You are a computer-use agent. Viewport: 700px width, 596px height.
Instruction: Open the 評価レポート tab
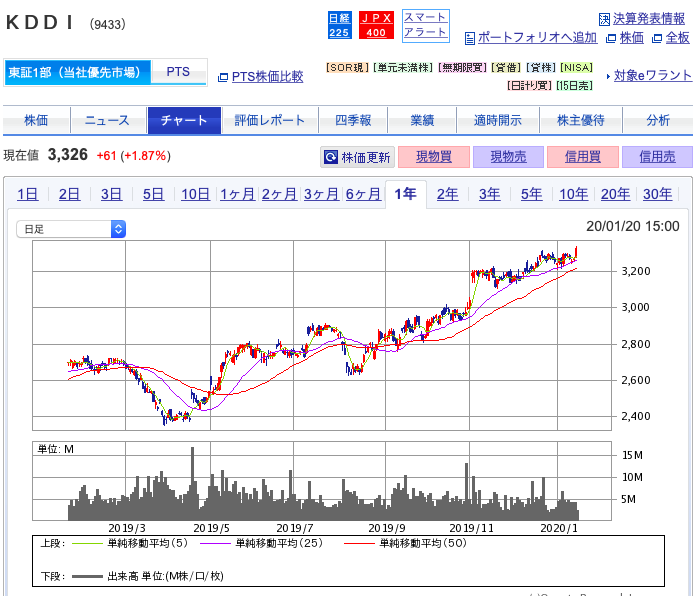(270, 120)
